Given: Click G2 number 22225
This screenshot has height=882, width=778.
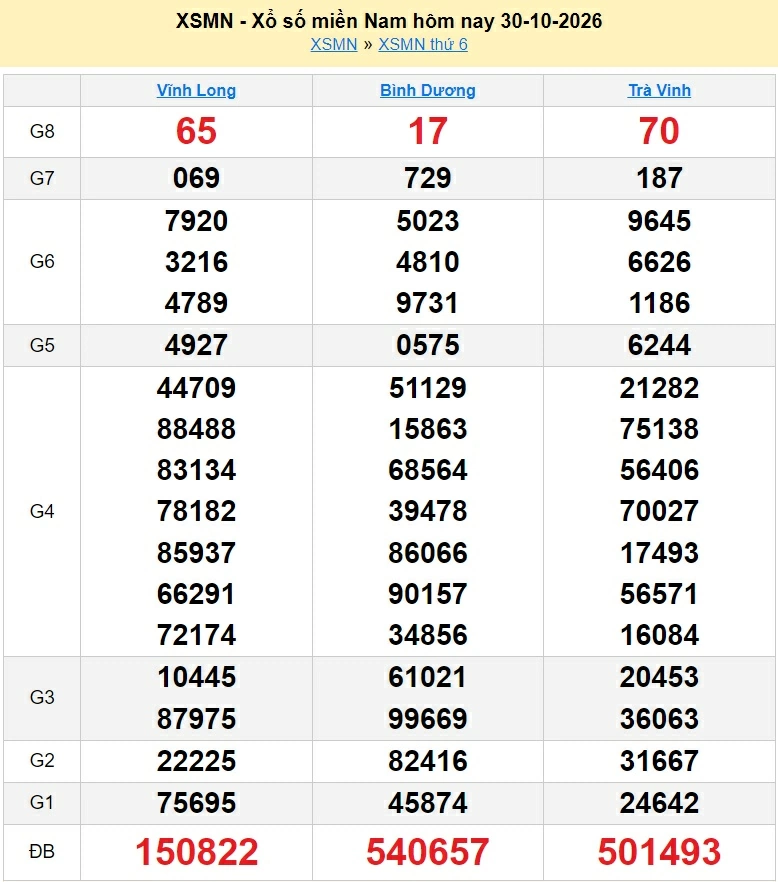Looking at the screenshot, I should pos(196,761).
